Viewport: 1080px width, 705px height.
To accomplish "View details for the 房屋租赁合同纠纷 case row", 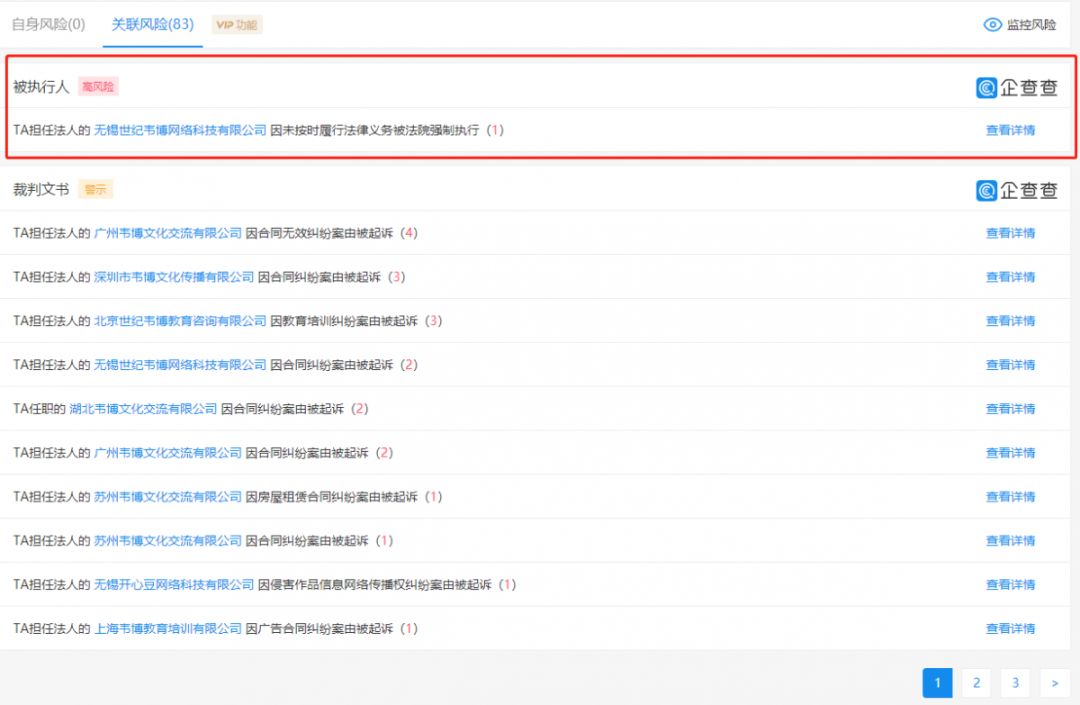I will [1010, 497].
